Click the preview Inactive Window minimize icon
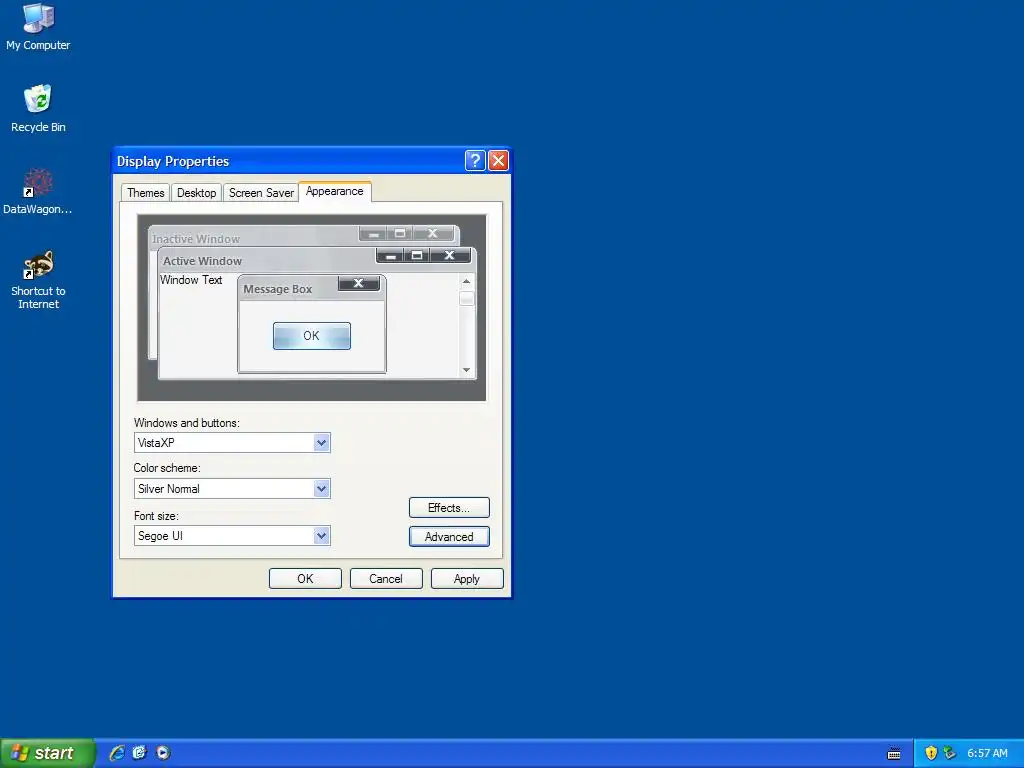This screenshot has height=768, width=1024. click(374, 233)
